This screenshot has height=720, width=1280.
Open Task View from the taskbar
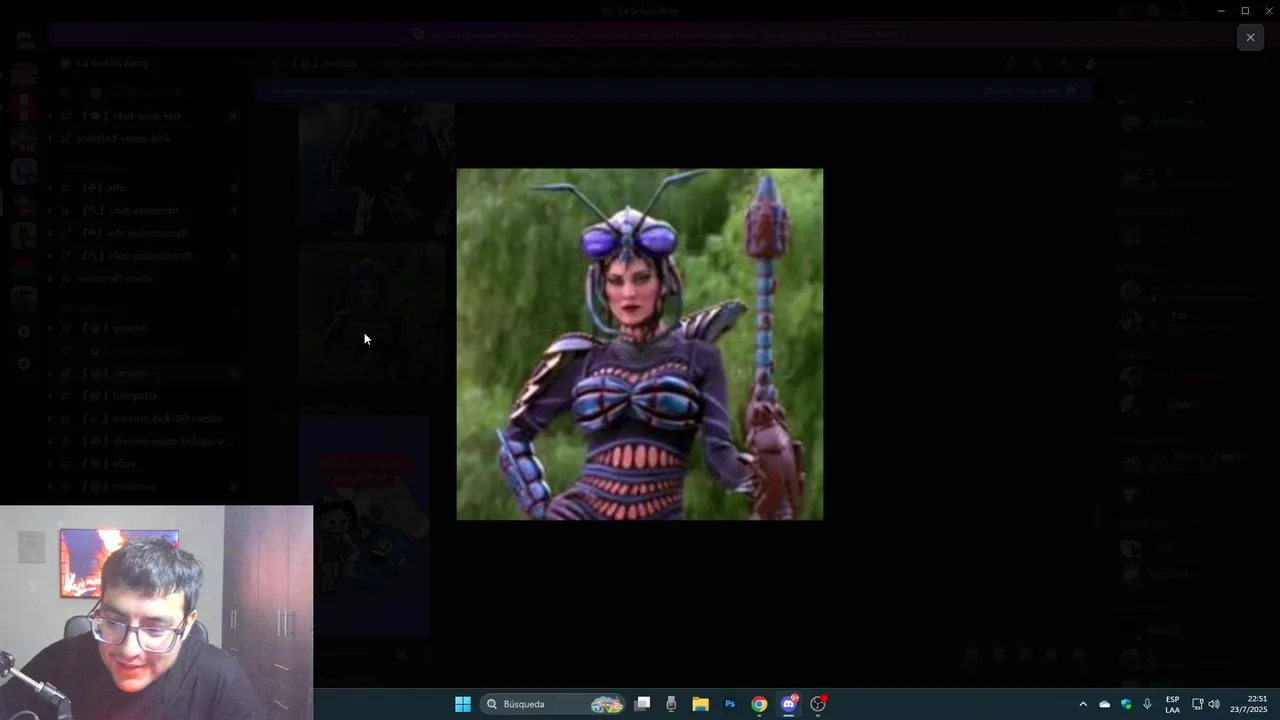643,704
